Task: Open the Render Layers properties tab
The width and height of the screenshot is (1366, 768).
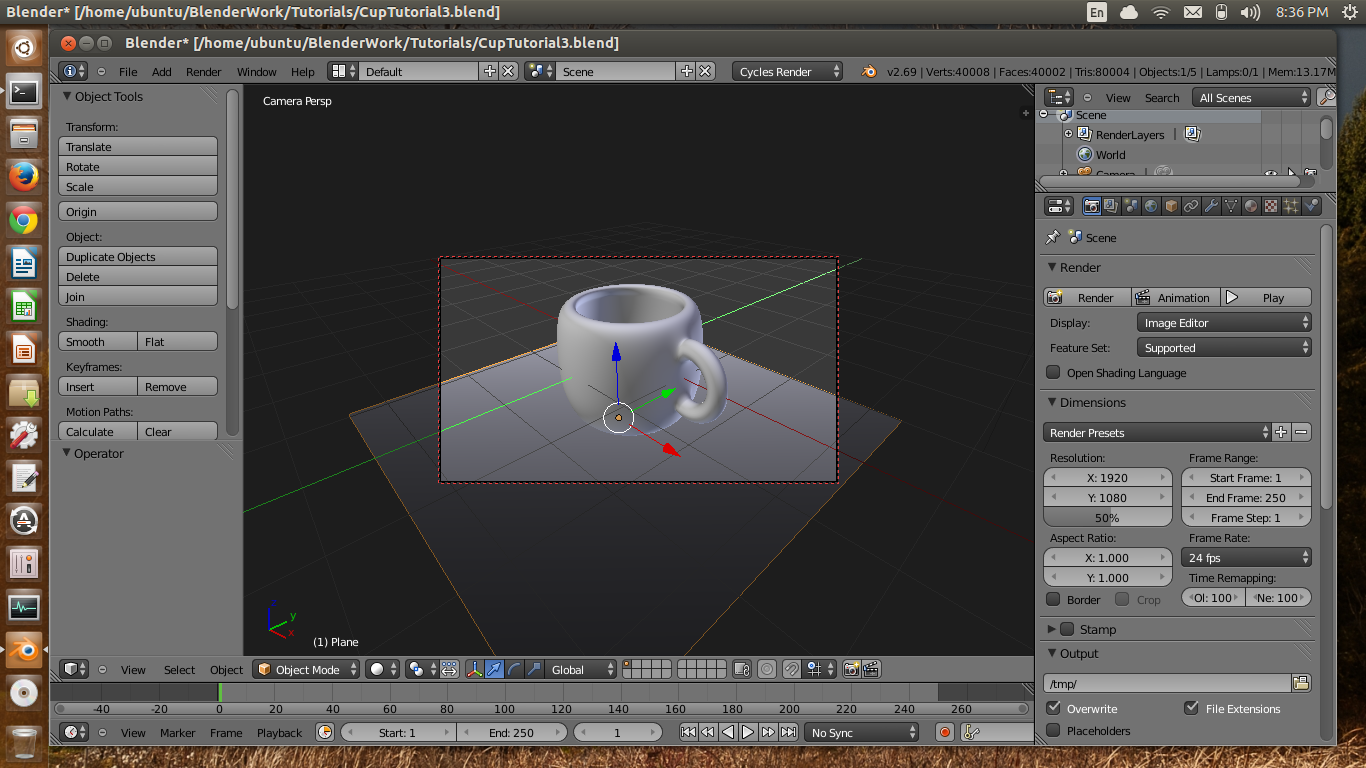Action: [x=1111, y=206]
